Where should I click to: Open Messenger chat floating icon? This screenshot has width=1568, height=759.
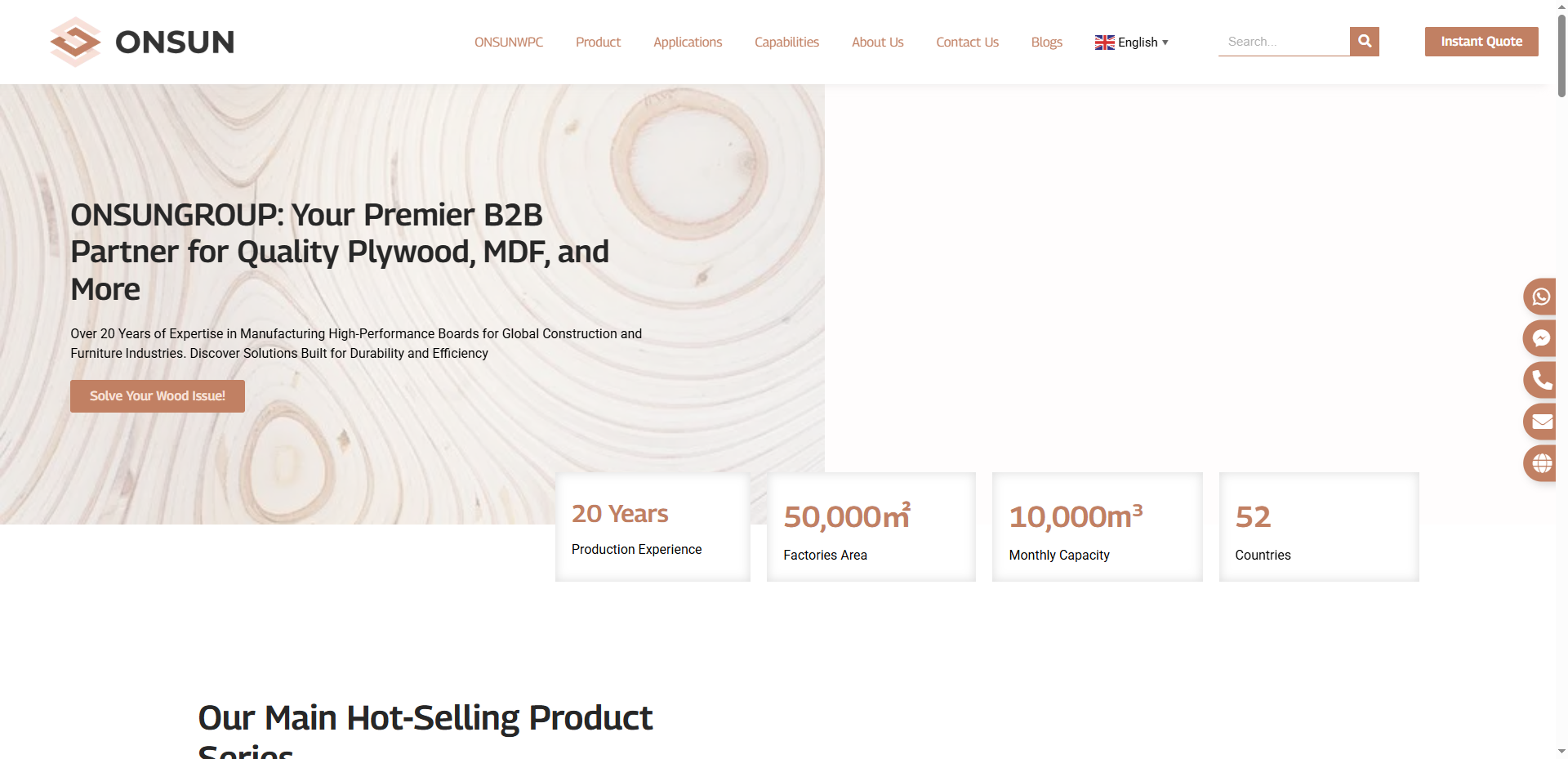1540,338
